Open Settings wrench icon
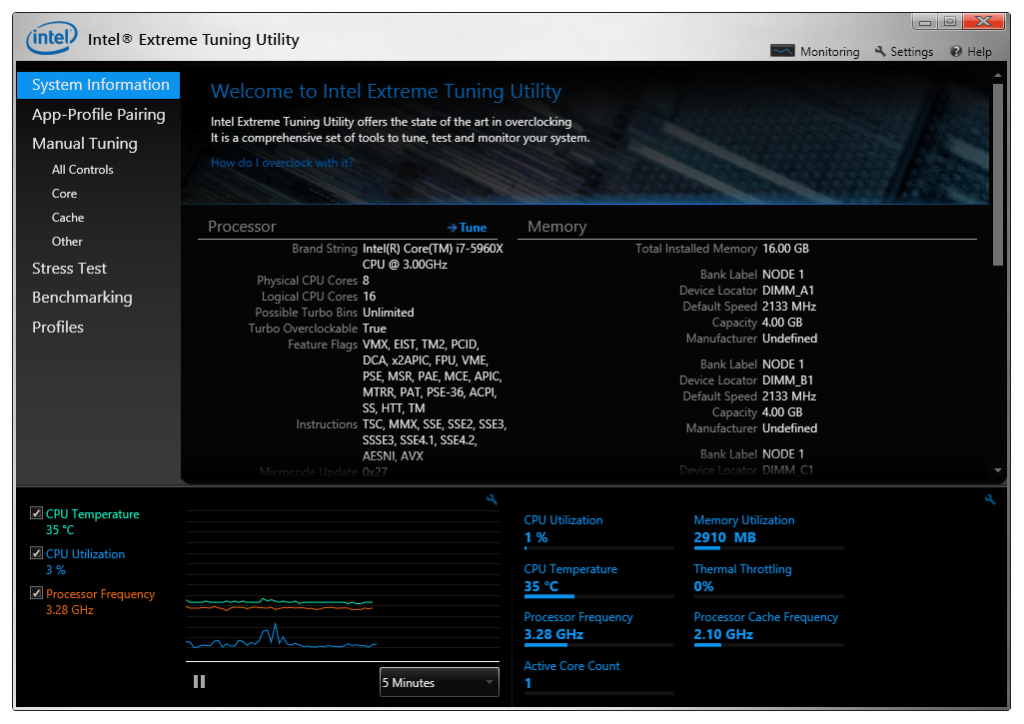Image resolution: width=1024 pixels, height=724 pixels. (880, 51)
